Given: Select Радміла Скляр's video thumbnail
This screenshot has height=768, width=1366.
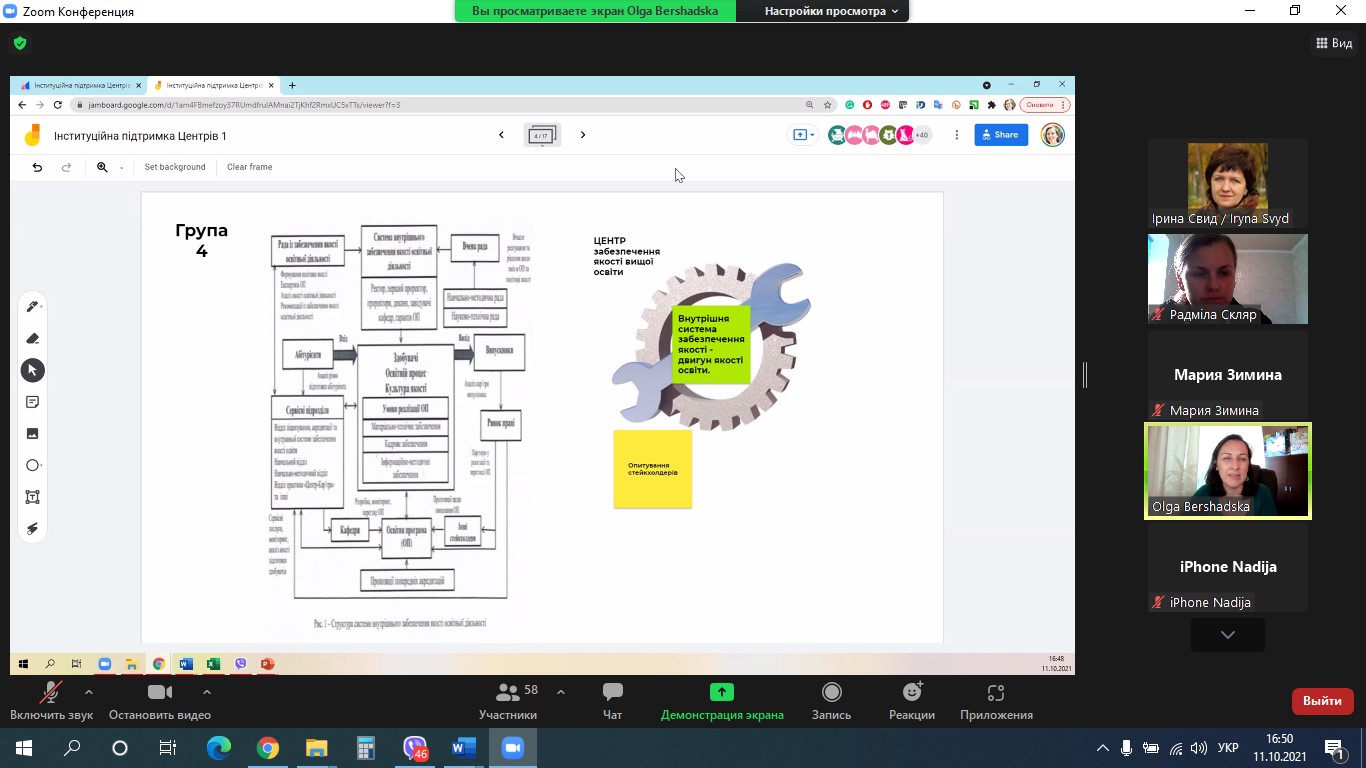Looking at the screenshot, I should click(1228, 280).
